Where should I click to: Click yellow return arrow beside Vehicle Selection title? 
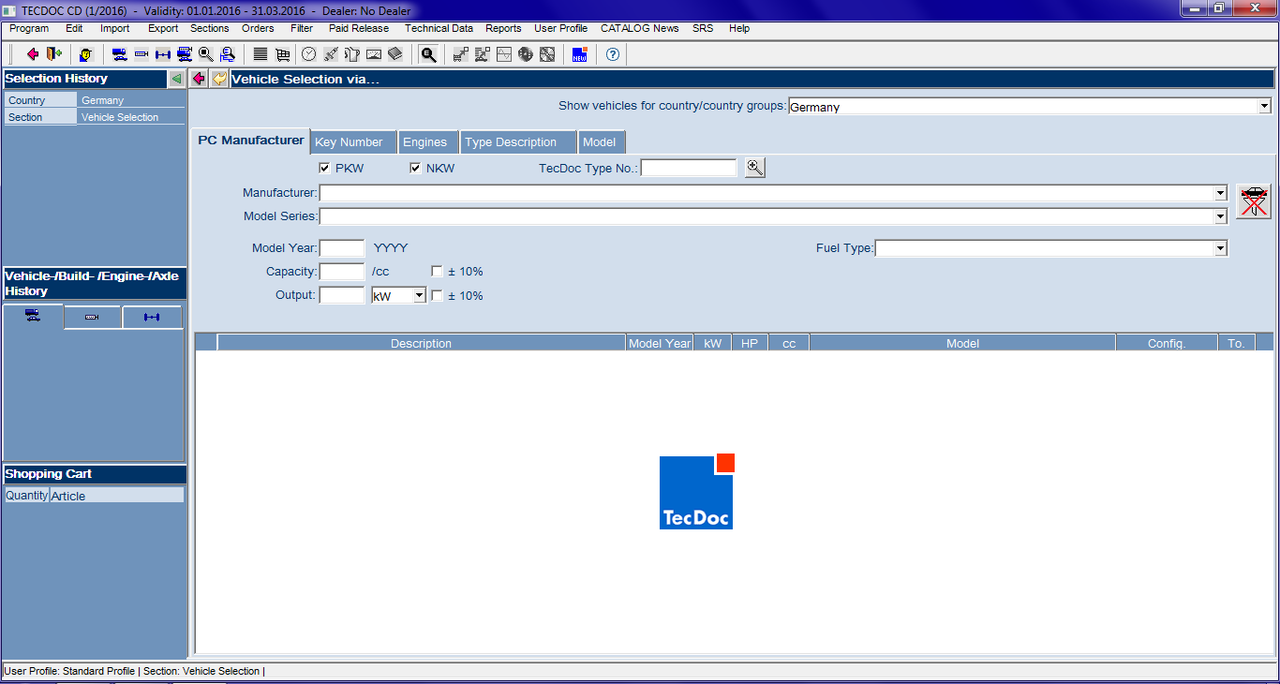pyautogui.click(x=219, y=79)
